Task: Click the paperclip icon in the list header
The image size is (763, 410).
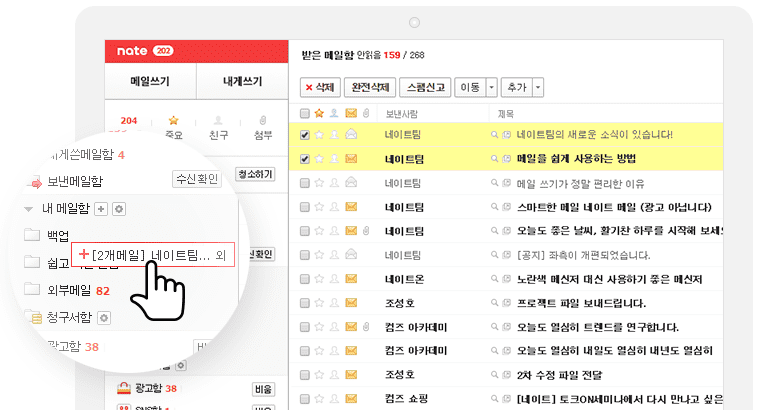Action: click(366, 113)
